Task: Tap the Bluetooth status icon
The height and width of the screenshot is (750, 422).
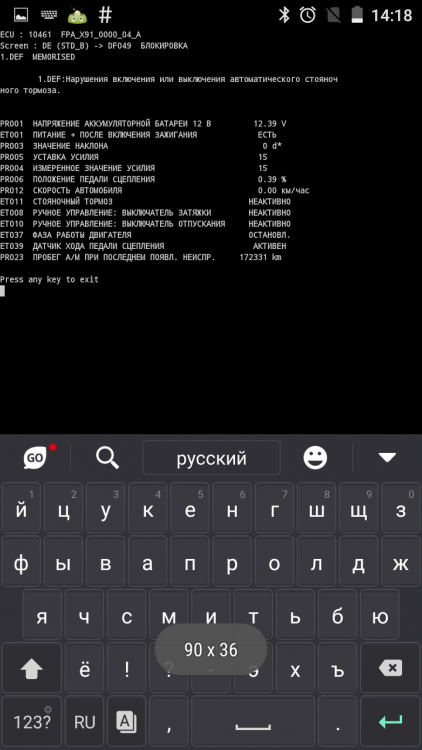Action: (x=284, y=15)
